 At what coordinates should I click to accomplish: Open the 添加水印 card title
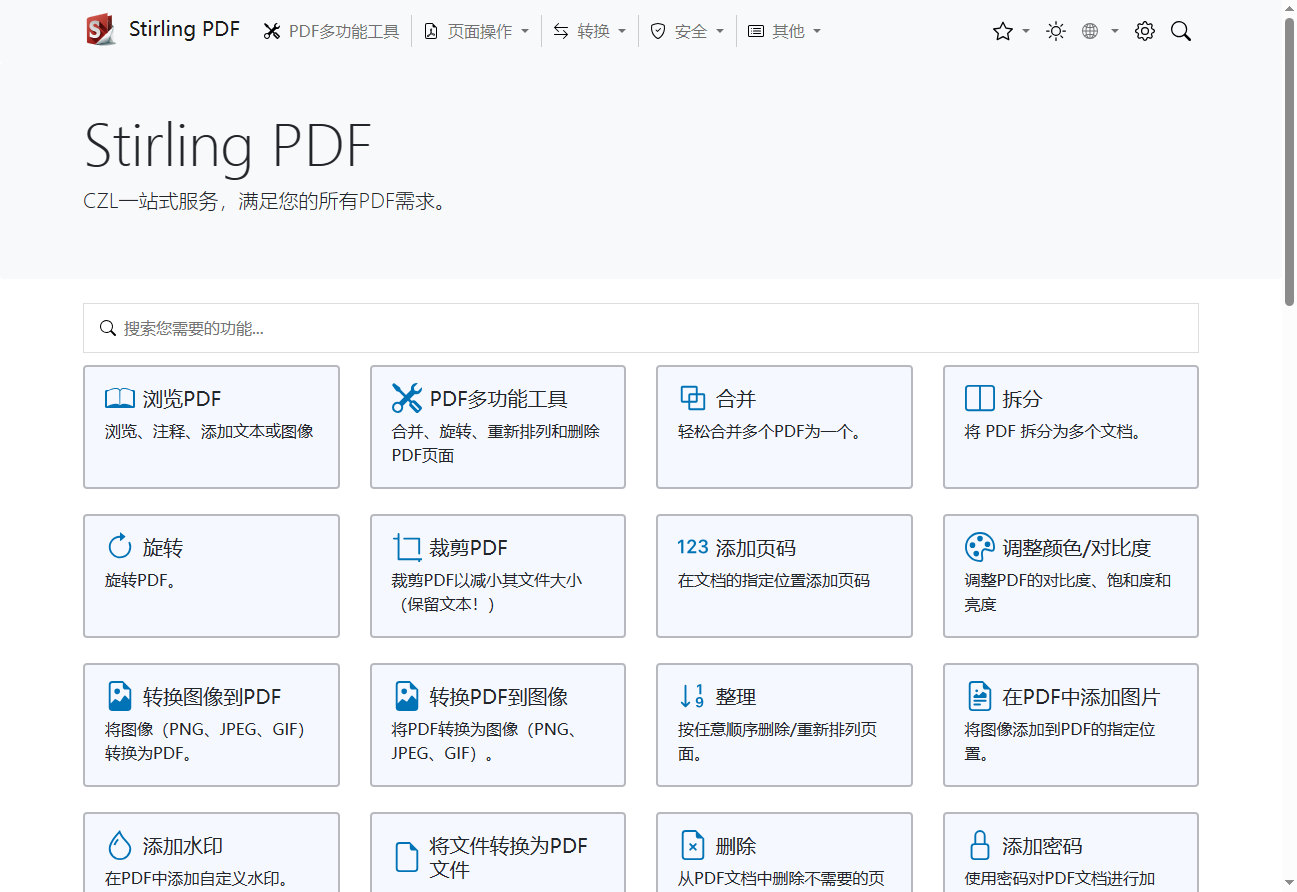click(x=183, y=846)
